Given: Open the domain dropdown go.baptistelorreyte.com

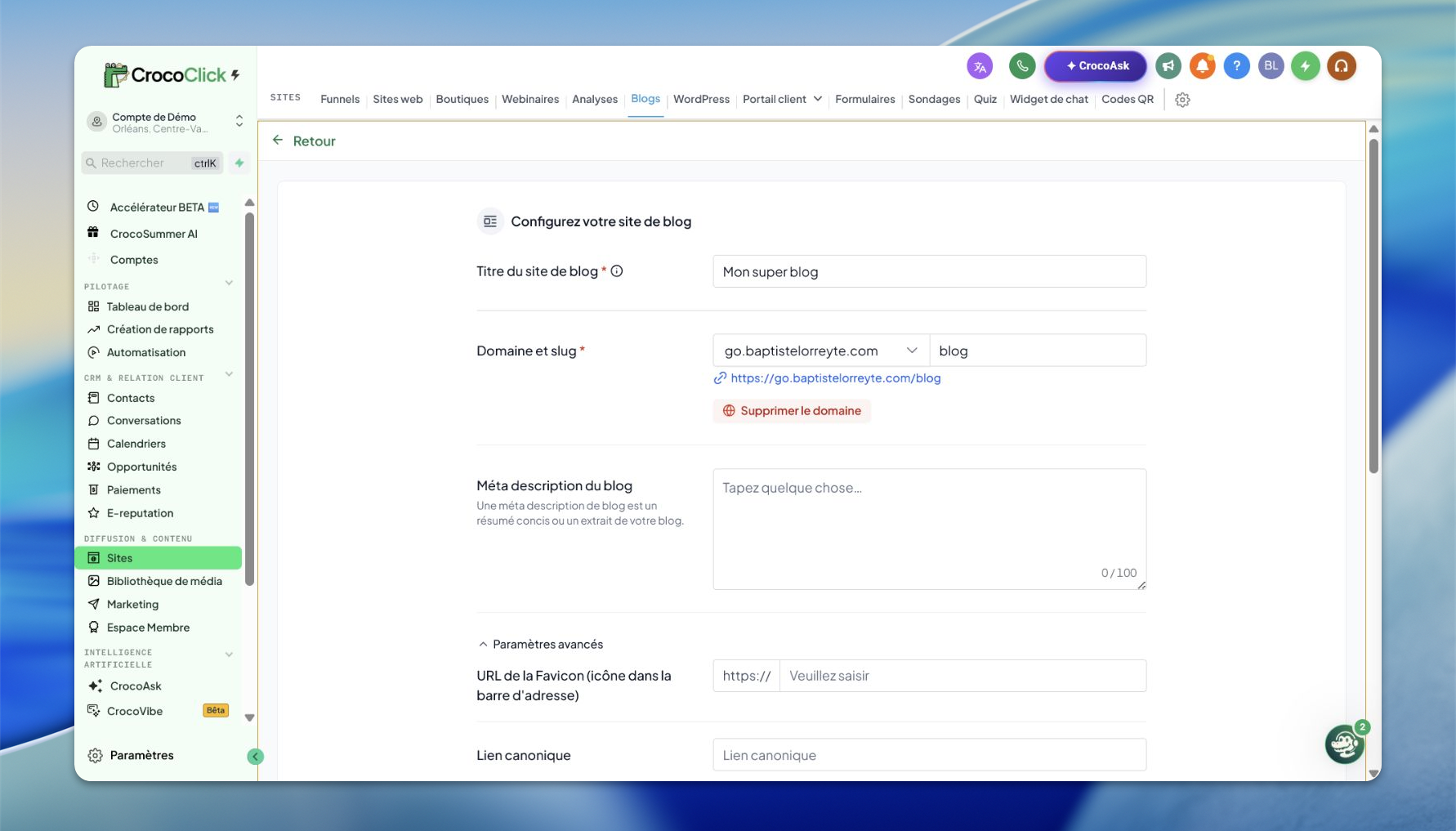Looking at the screenshot, I should pyautogui.click(x=821, y=351).
